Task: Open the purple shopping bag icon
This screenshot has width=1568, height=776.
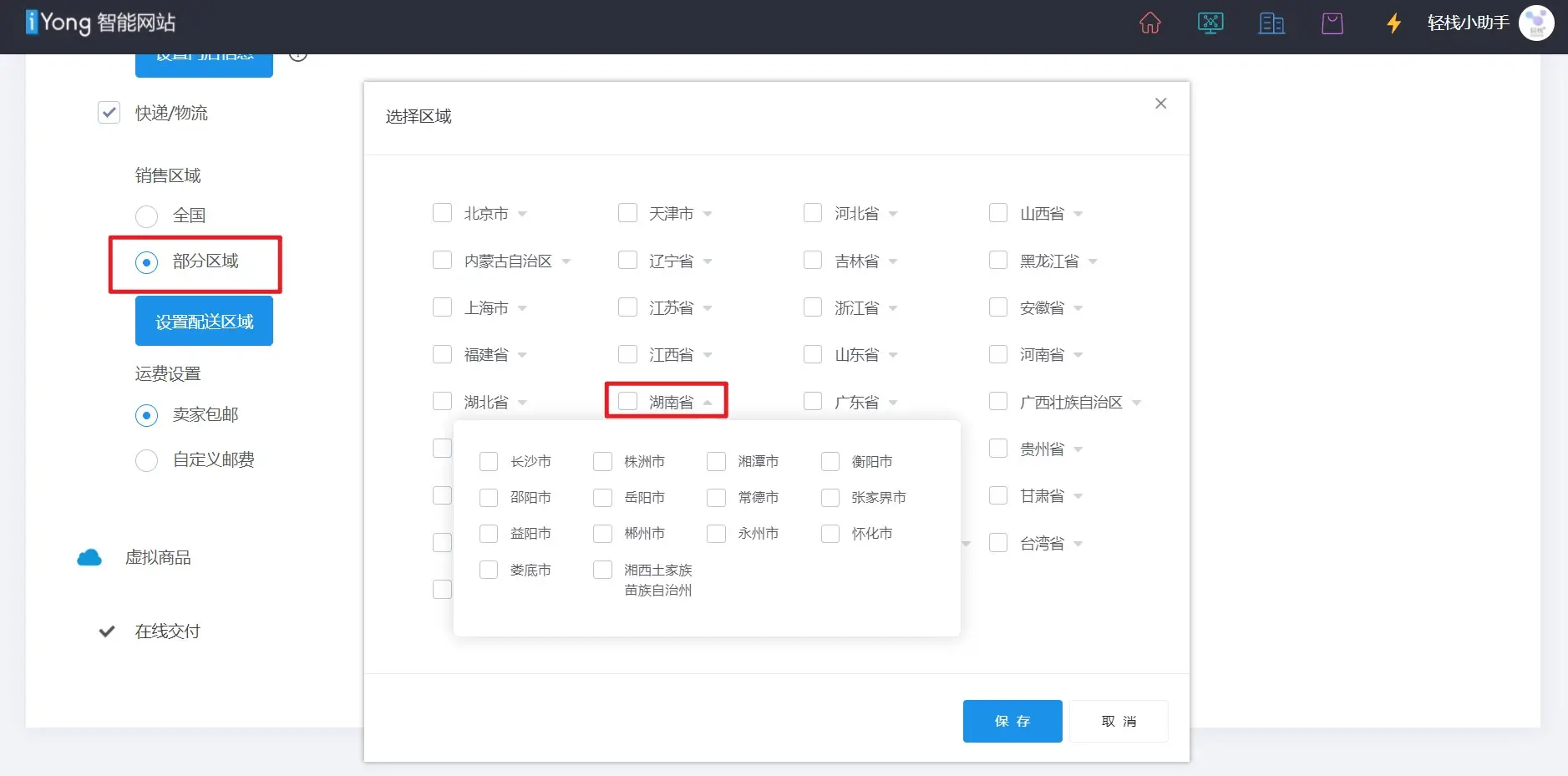Action: 1332,23
